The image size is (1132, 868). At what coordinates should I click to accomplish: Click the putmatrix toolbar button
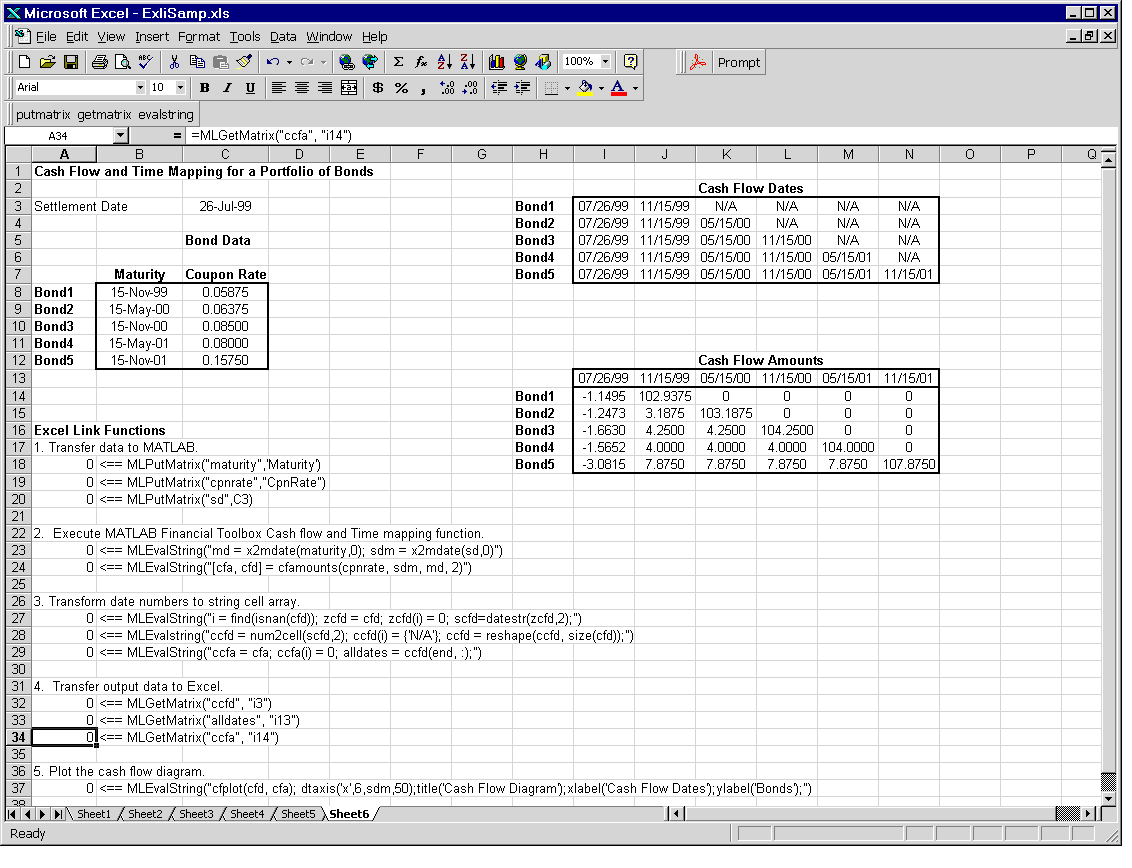click(44, 114)
